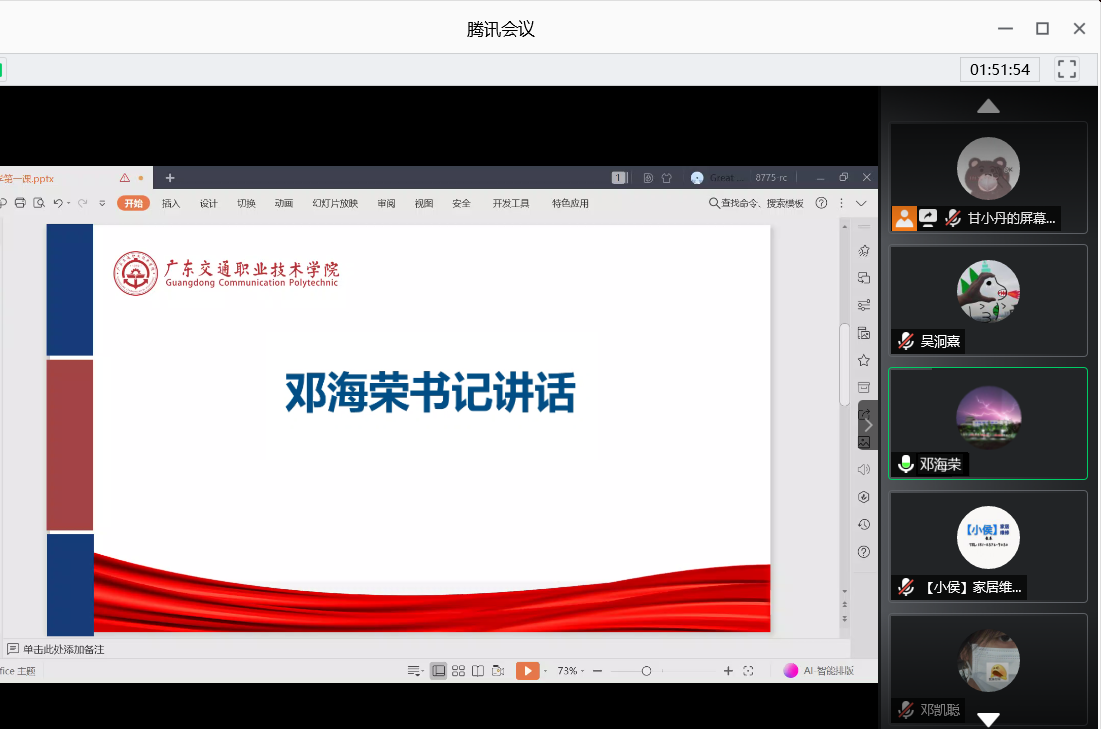Image resolution: width=1101 pixels, height=729 pixels.
Task: Select 甘小丹的屏幕 participant tile
Action: (988, 178)
